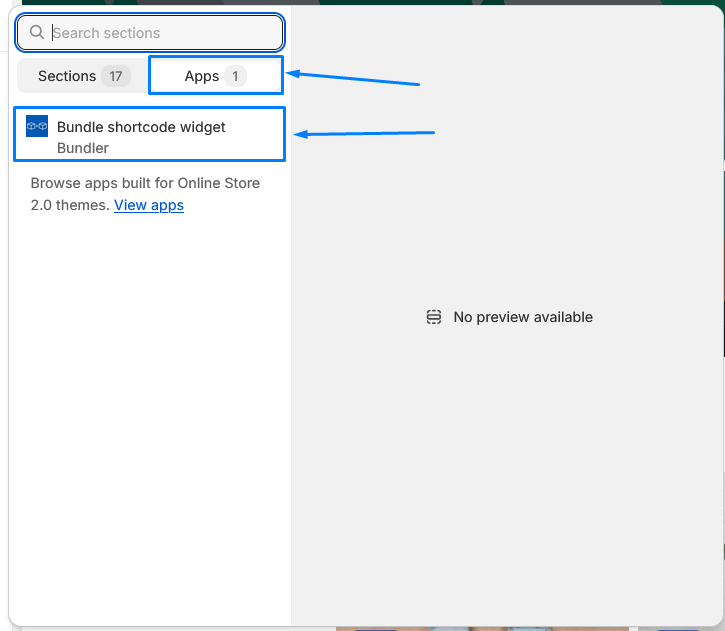
Task: Click the No preview available text
Action: [523, 317]
